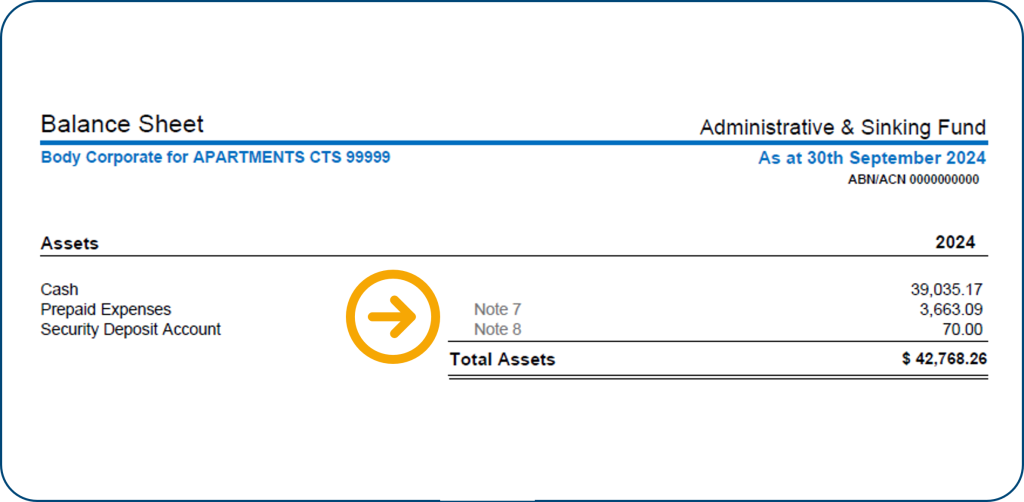Click the double underline beneath the total
Viewport: 1024px width, 502px height.
[718, 377]
